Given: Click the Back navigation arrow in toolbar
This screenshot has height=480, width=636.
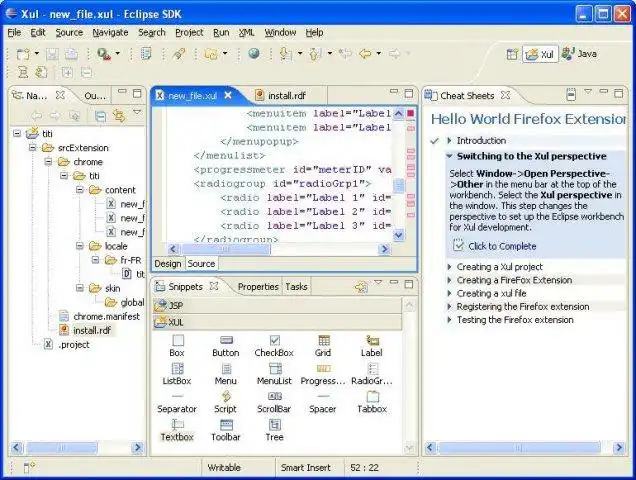Looking at the screenshot, I should [x=365, y=54].
